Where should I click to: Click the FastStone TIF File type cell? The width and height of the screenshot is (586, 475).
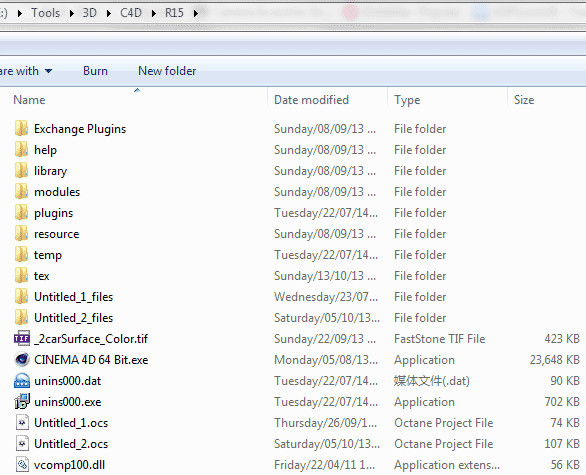[440, 339]
